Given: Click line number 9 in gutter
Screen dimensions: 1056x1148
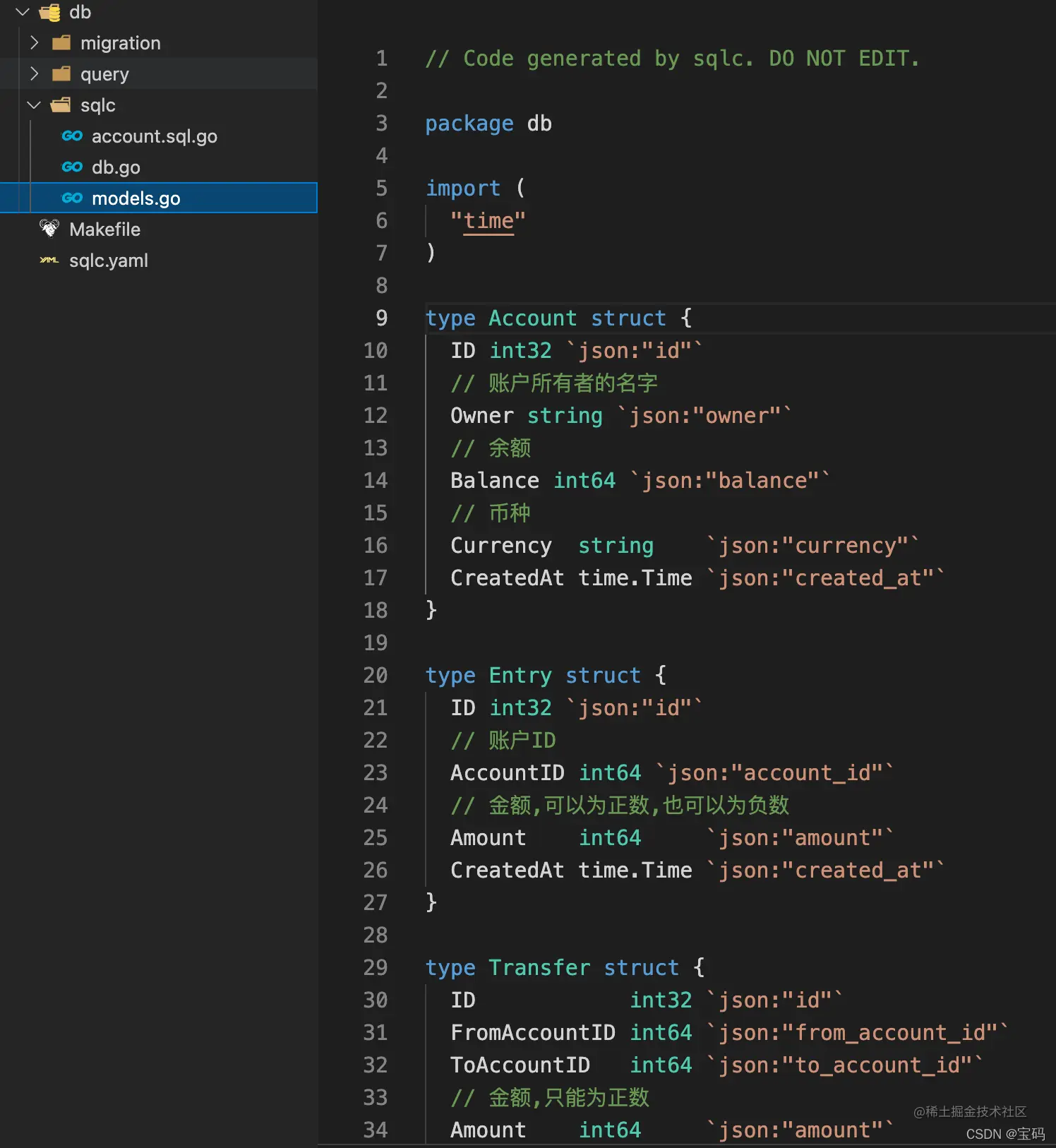Looking at the screenshot, I should [381, 318].
